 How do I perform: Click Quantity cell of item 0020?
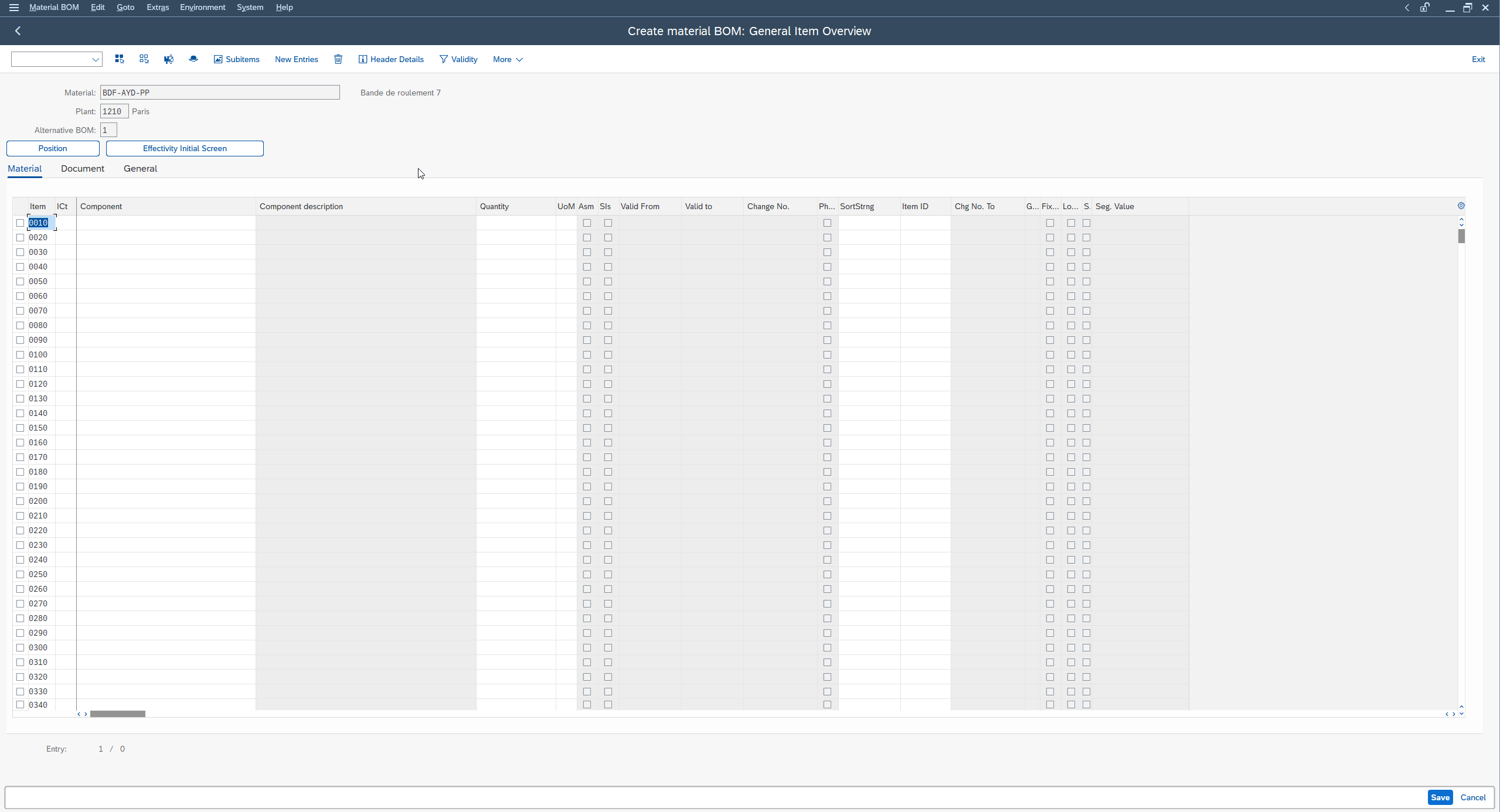tap(516, 237)
